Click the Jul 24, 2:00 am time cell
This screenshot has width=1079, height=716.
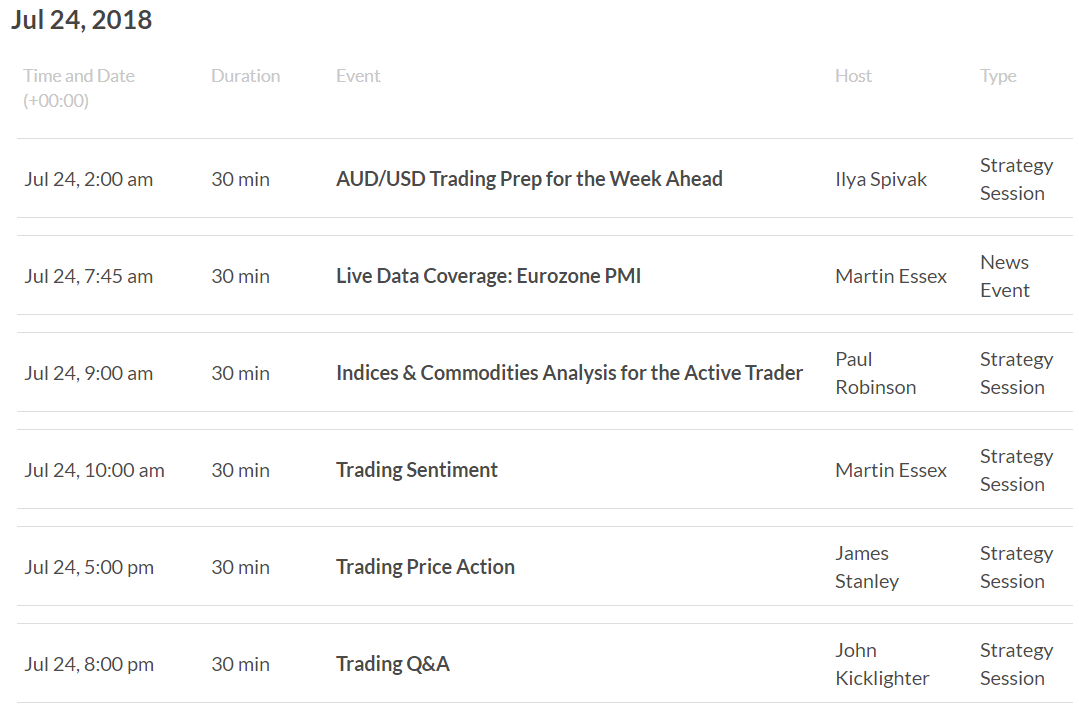pos(89,180)
